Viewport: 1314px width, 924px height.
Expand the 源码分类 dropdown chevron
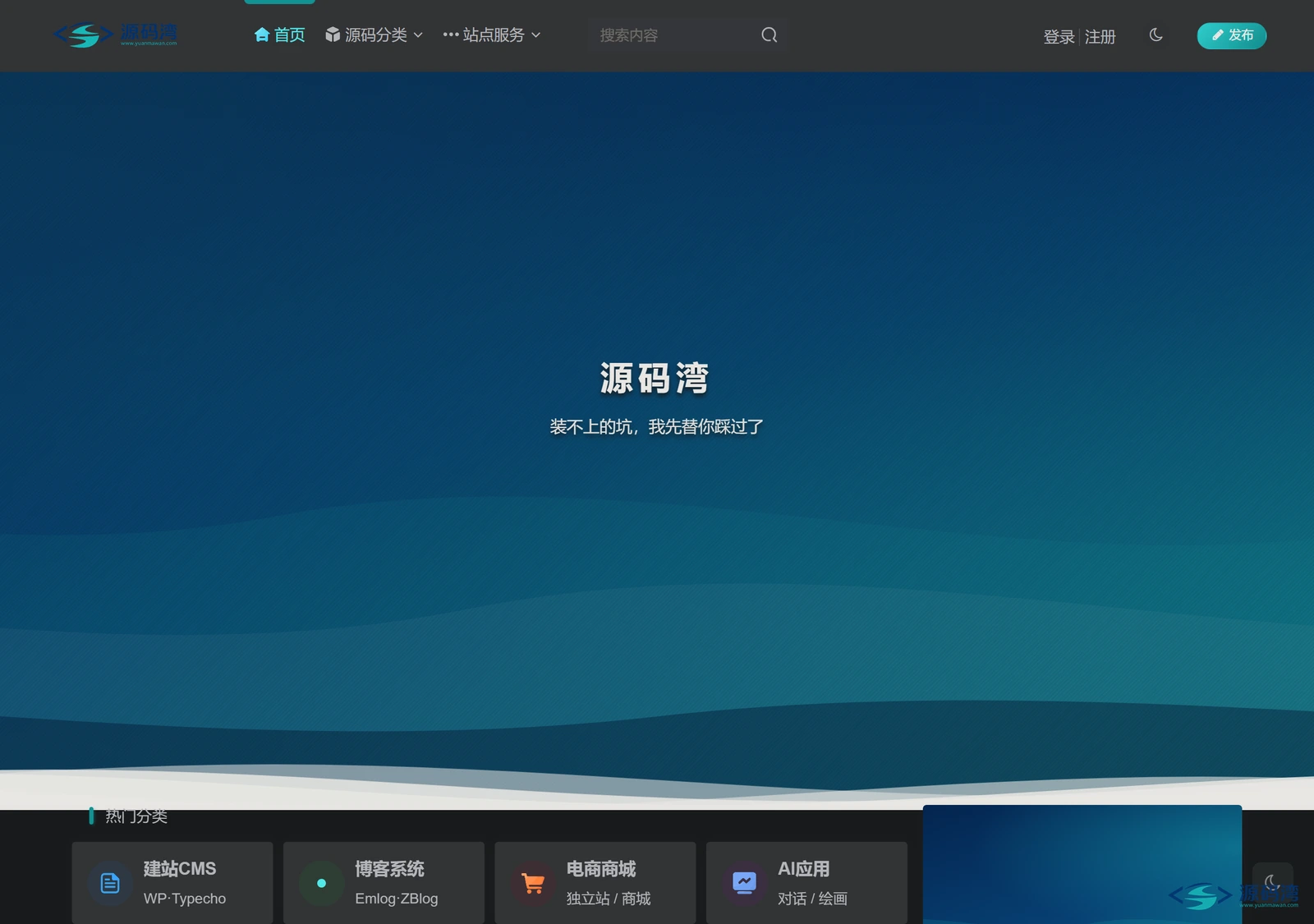coord(418,35)
